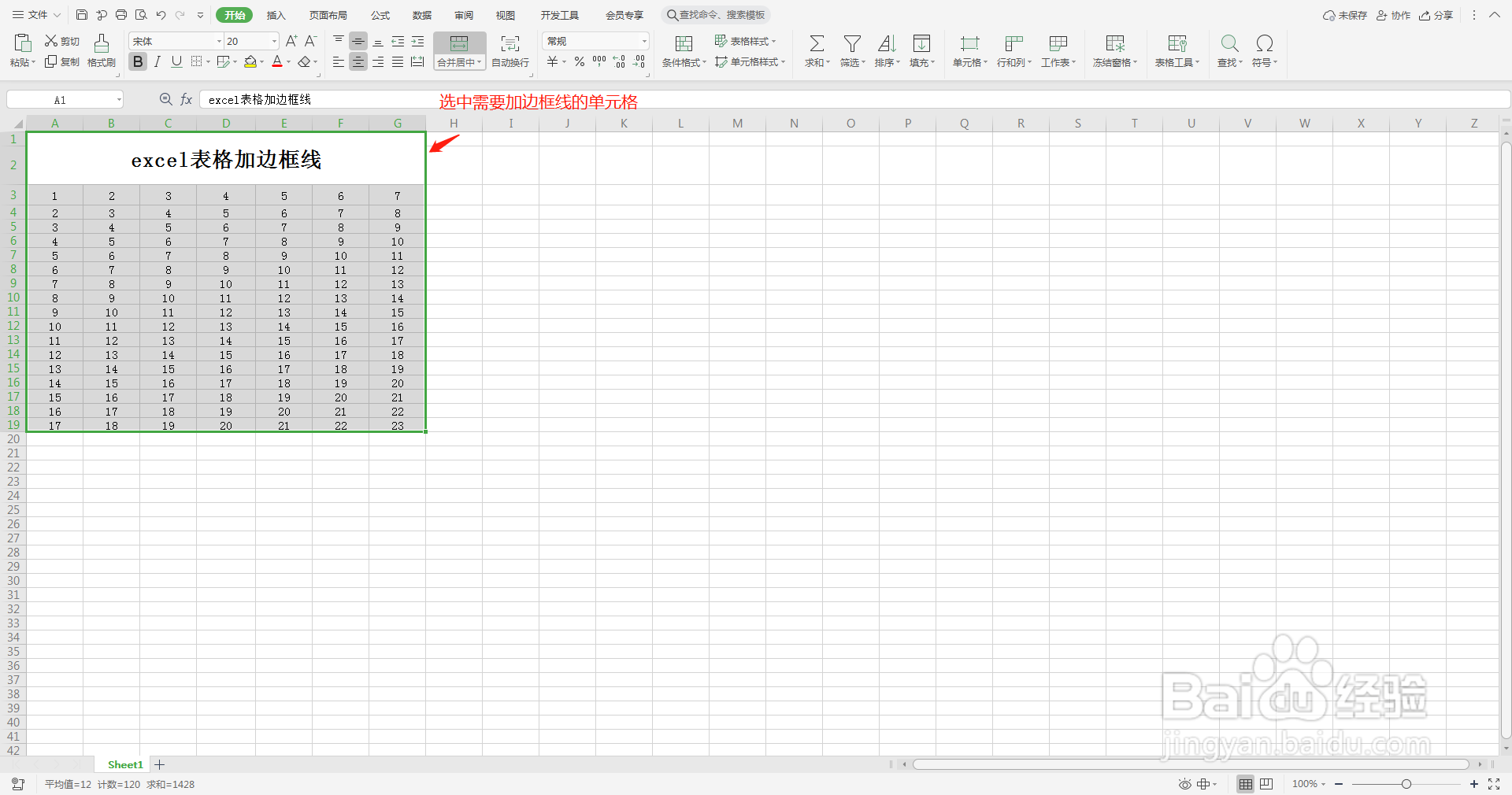Open Print Preview from quick access bar
This screenshot has width=1512, height=795.
click(x=141, y=15)
